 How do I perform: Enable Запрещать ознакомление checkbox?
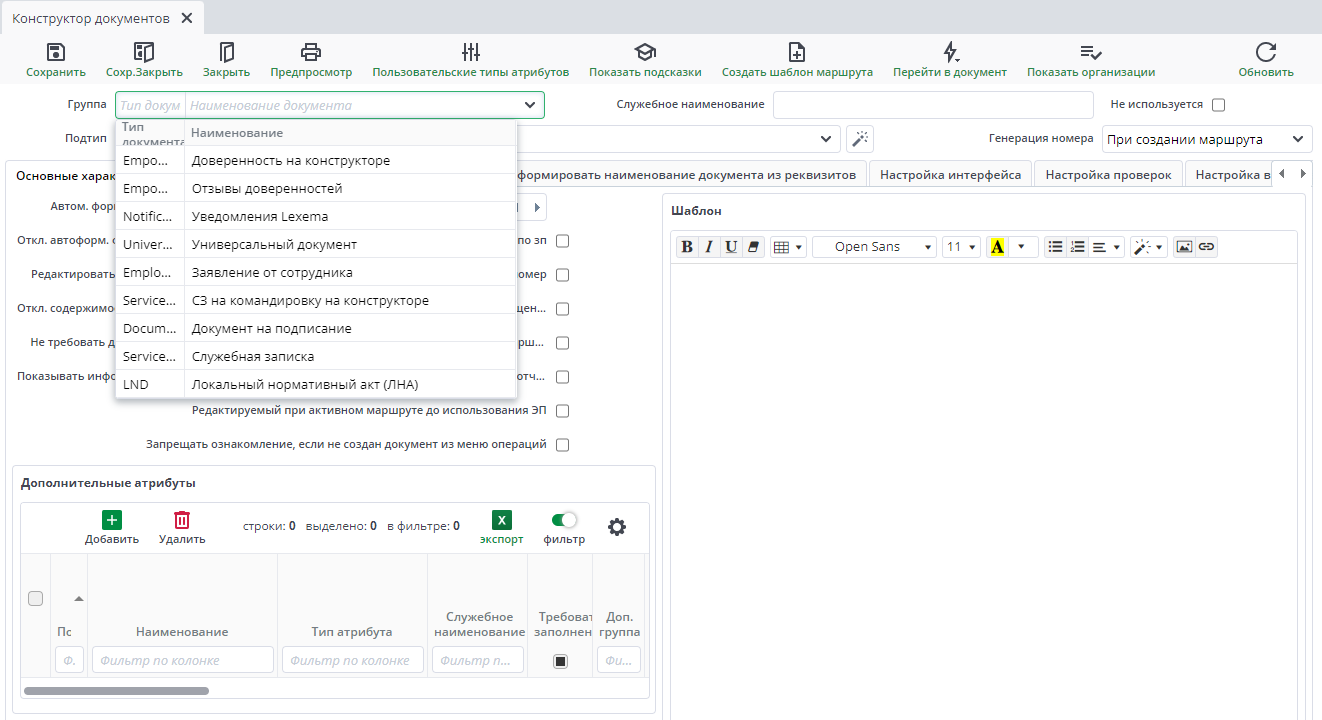(x=563, y=445)
